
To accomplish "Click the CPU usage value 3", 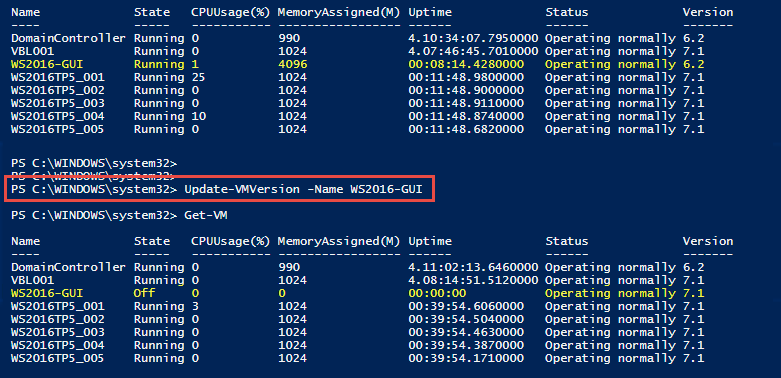I will click(195, 306).
